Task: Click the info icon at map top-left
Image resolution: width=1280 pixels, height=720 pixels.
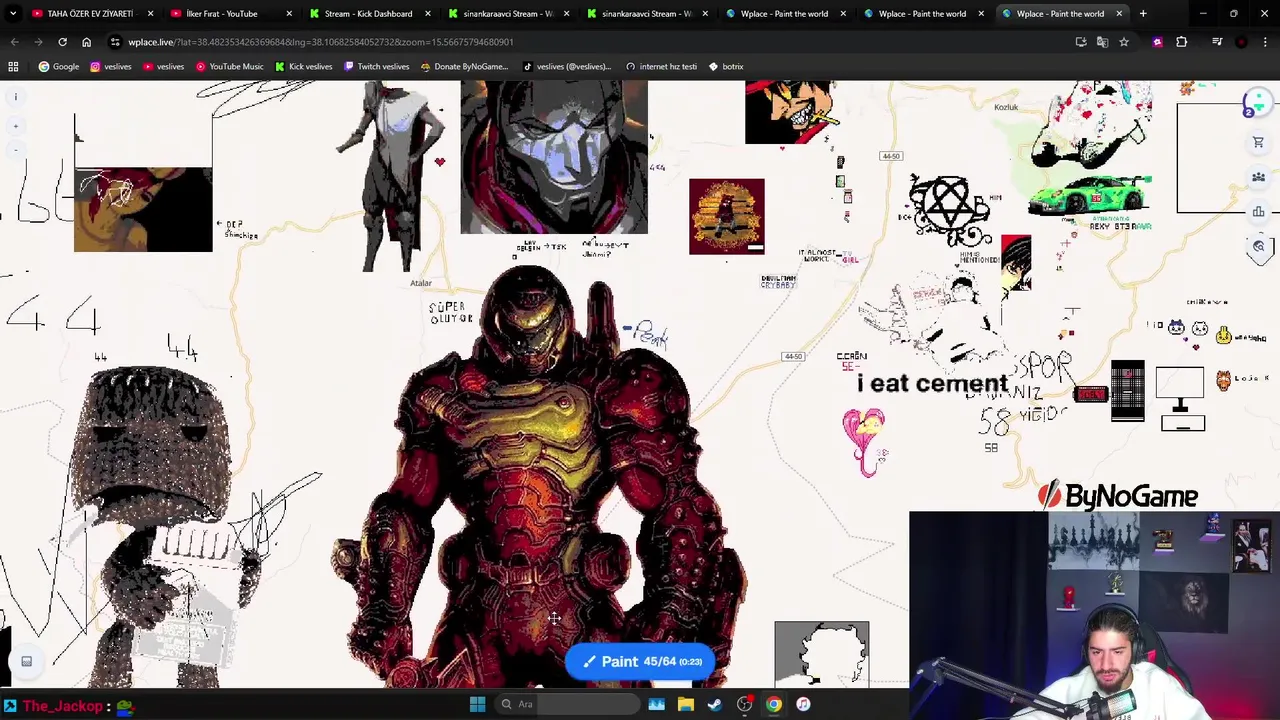Action: pyautogui.click(x=15, y=97)
